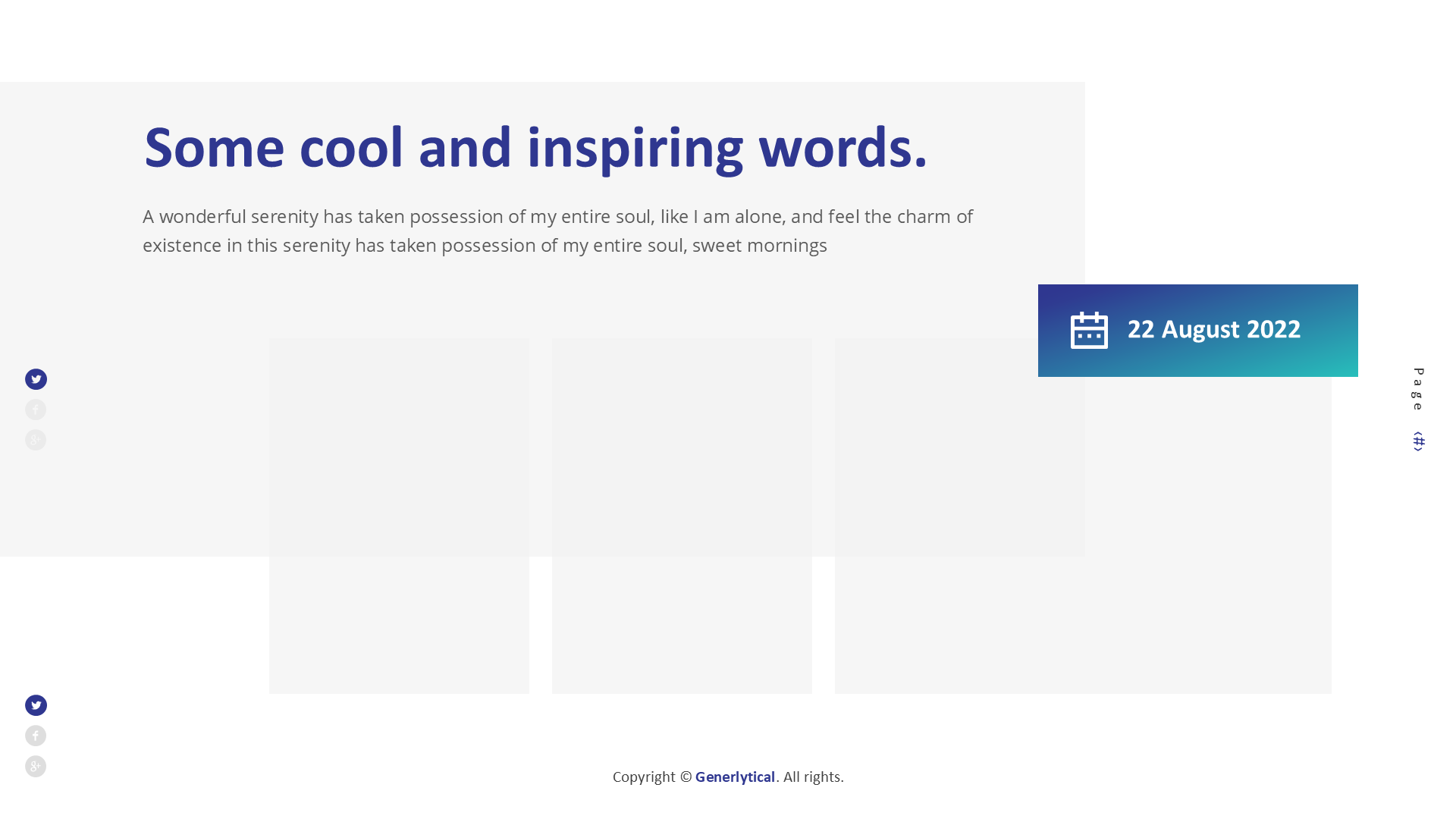The width and height of the screenshot is (1456, 819).
Task: Open the Twitter icon beside the footer
Action: point(36,705)
